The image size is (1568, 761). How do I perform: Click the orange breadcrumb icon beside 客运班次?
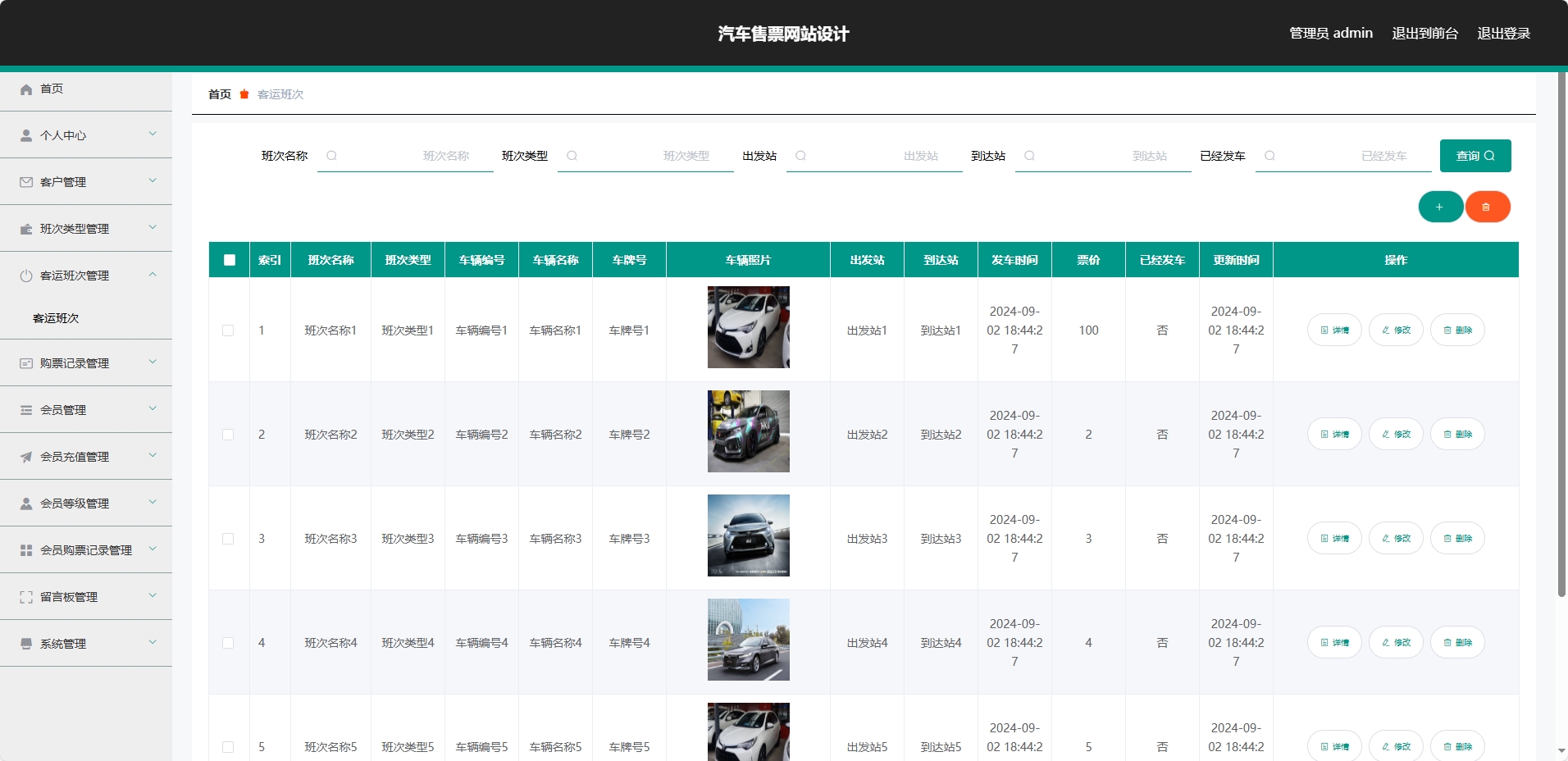(244, 94)
